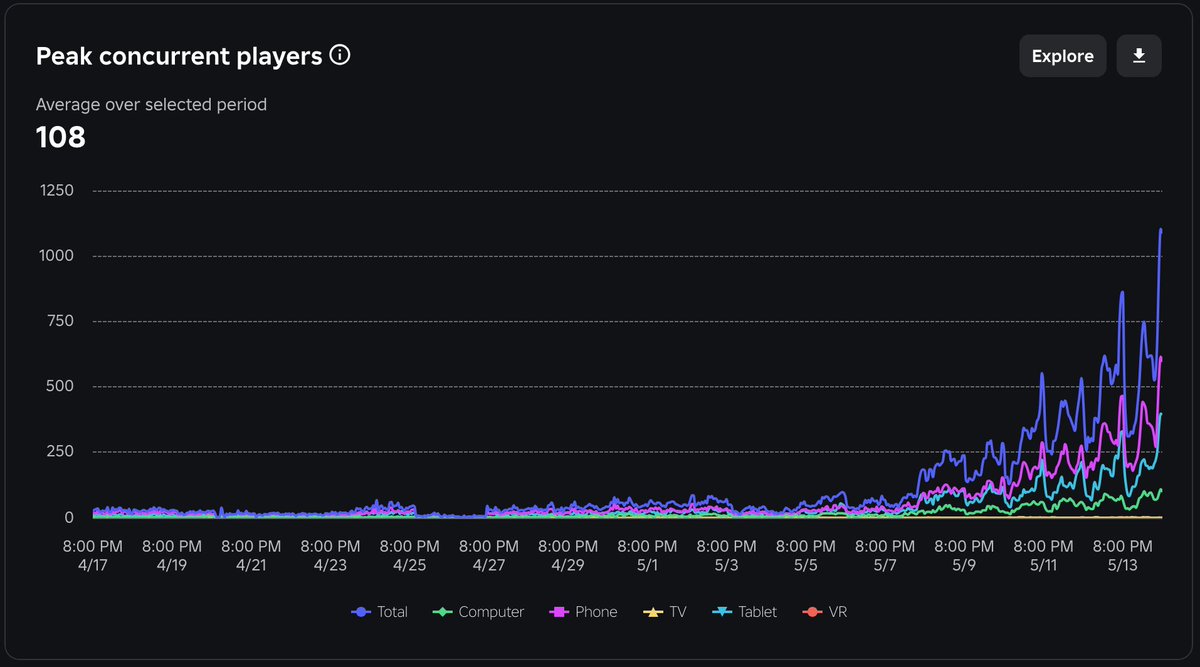Toggle the Total series in legend

pos(380,612)
